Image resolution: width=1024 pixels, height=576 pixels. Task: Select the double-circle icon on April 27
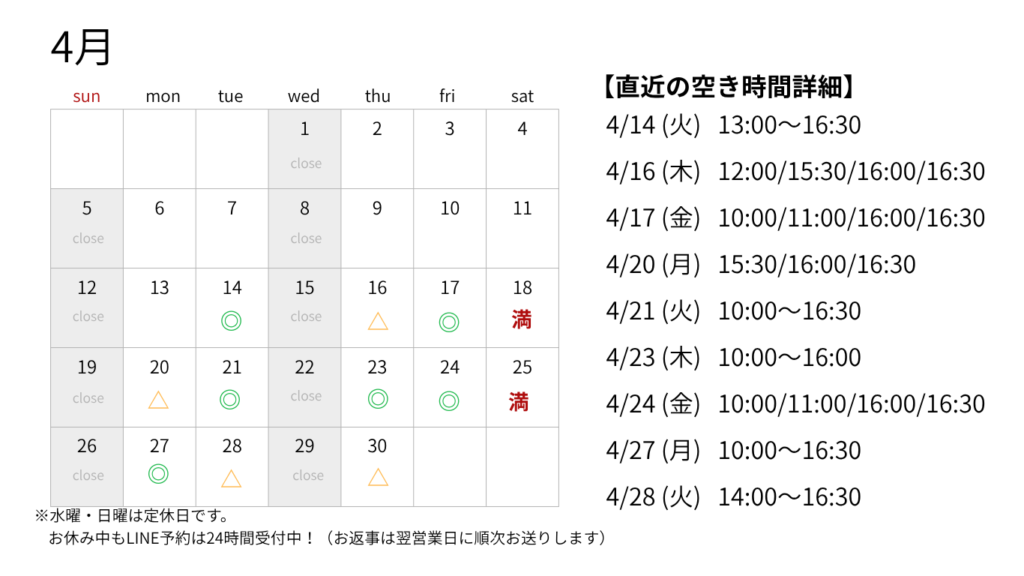tap(158, 474)
